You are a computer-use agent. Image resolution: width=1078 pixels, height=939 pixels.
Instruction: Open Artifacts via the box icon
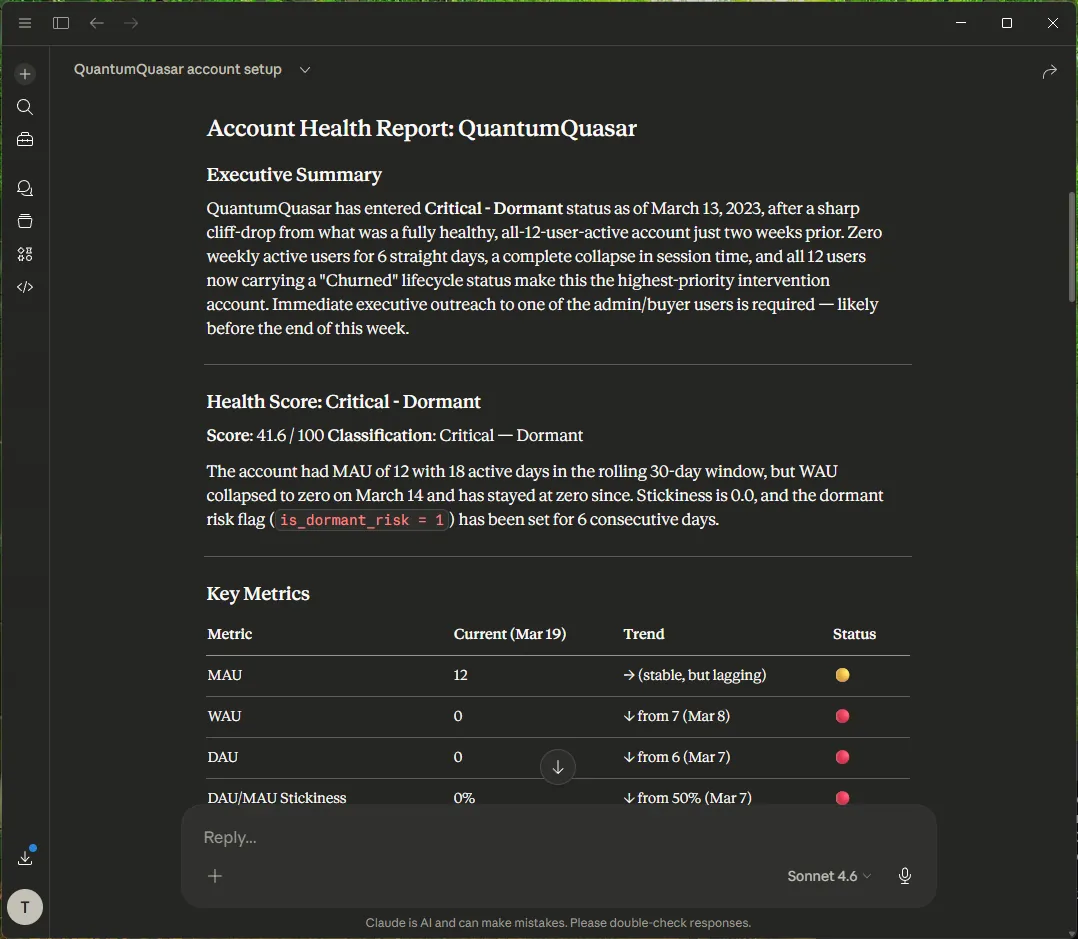(24, 221)
